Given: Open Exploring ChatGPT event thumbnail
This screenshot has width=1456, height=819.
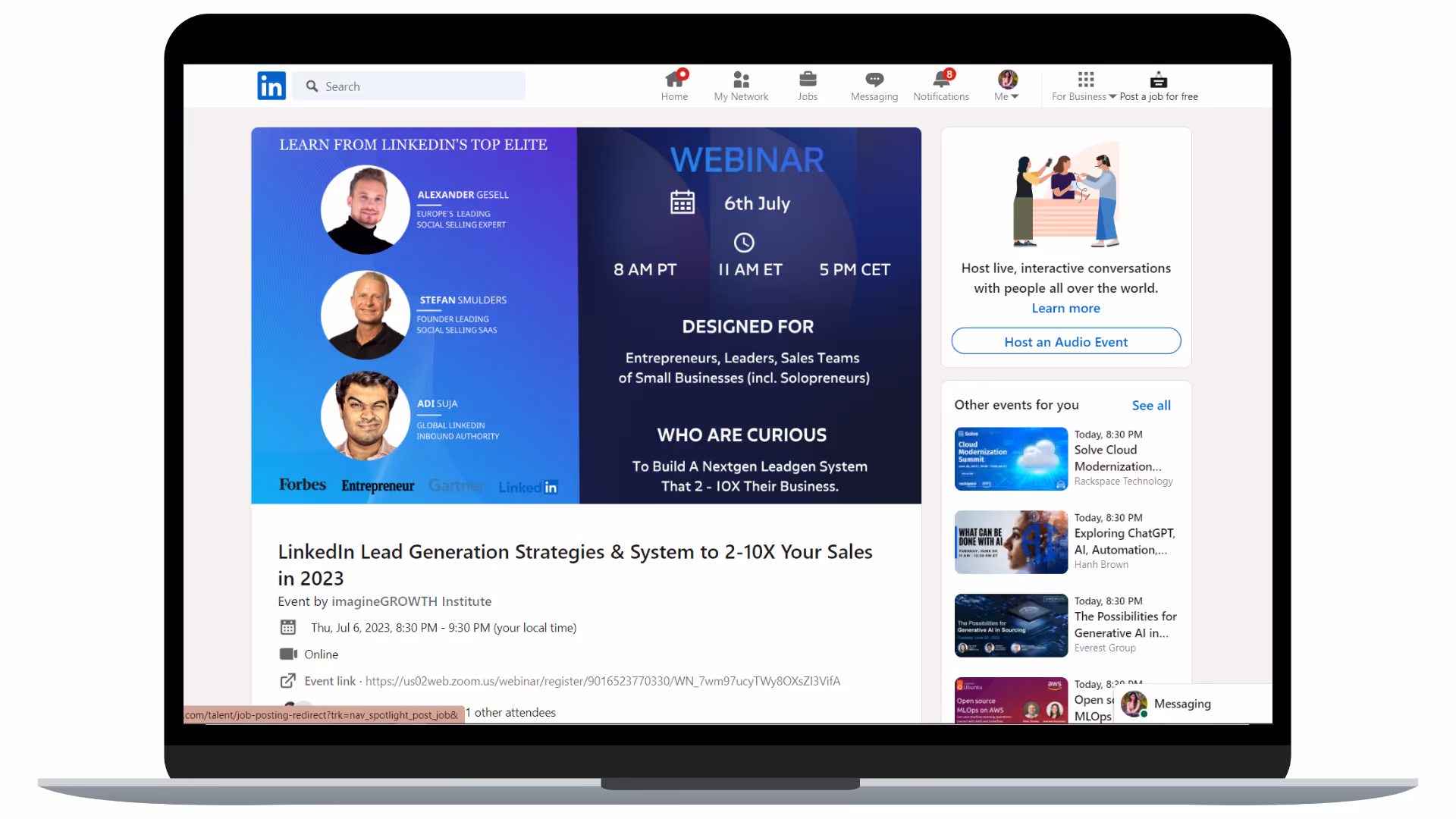Looking at the screenshot, I should (x=1011, y=542).
